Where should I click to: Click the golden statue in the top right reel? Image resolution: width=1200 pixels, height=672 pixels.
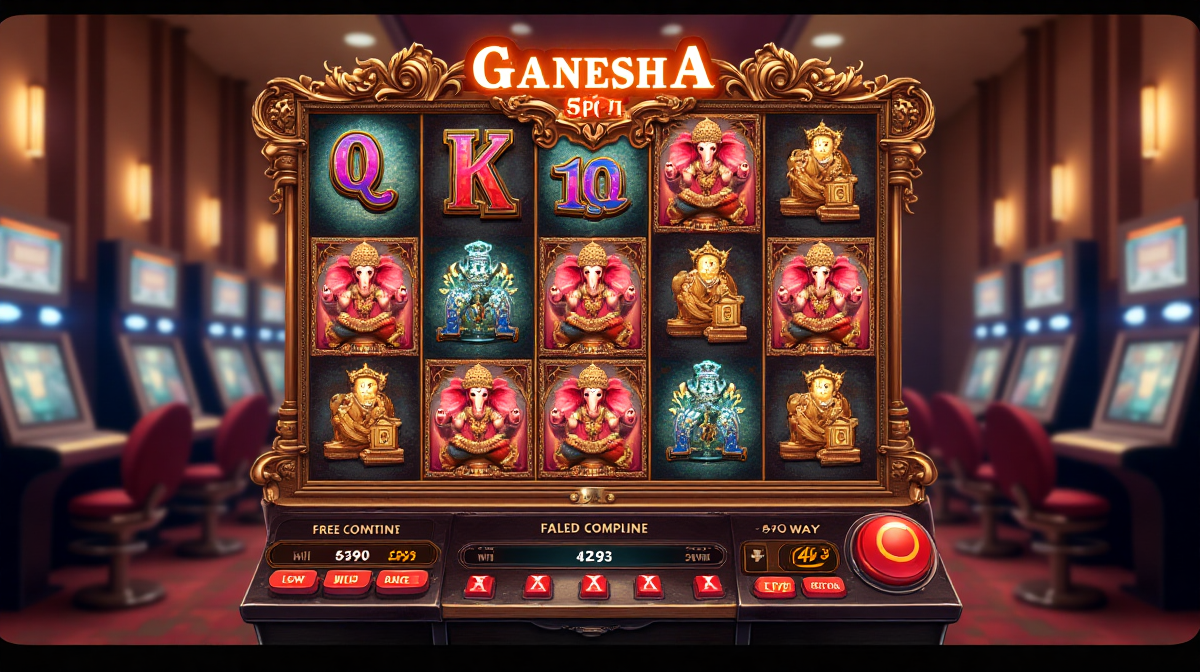[x=821, y=172]
